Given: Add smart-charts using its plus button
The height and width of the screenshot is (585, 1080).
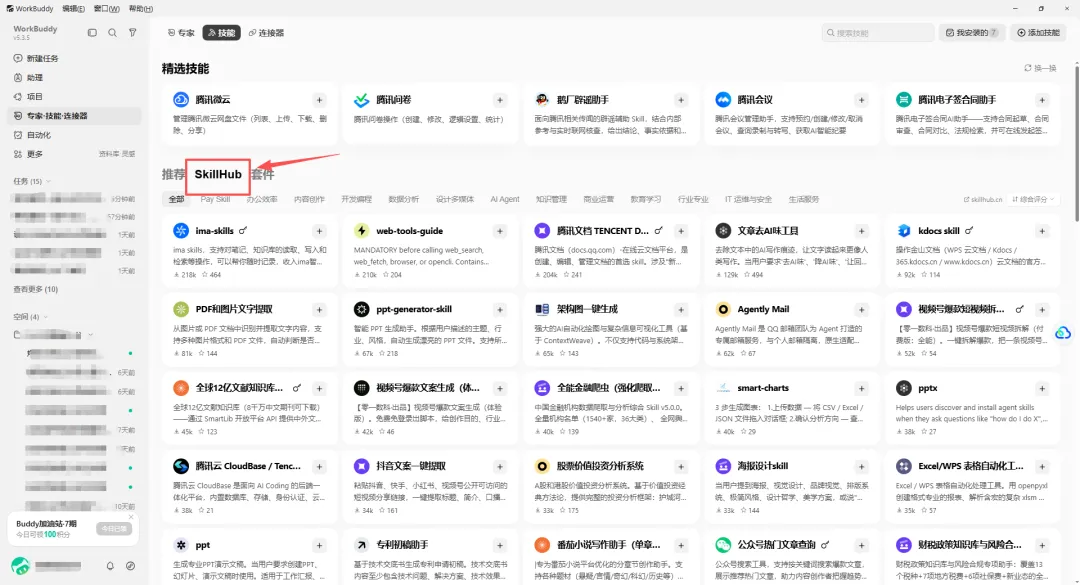Looking at the screenshot, I should click(x=861, y=388).
